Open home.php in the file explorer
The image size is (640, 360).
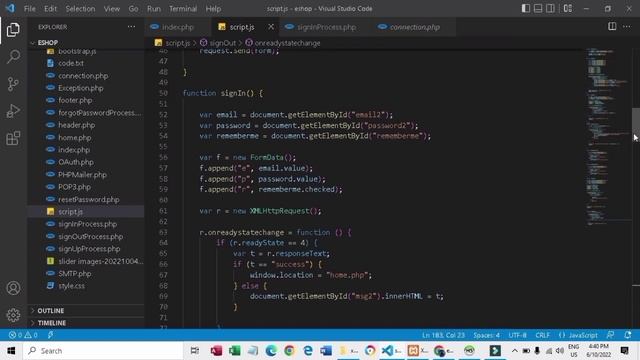[75, 138]
